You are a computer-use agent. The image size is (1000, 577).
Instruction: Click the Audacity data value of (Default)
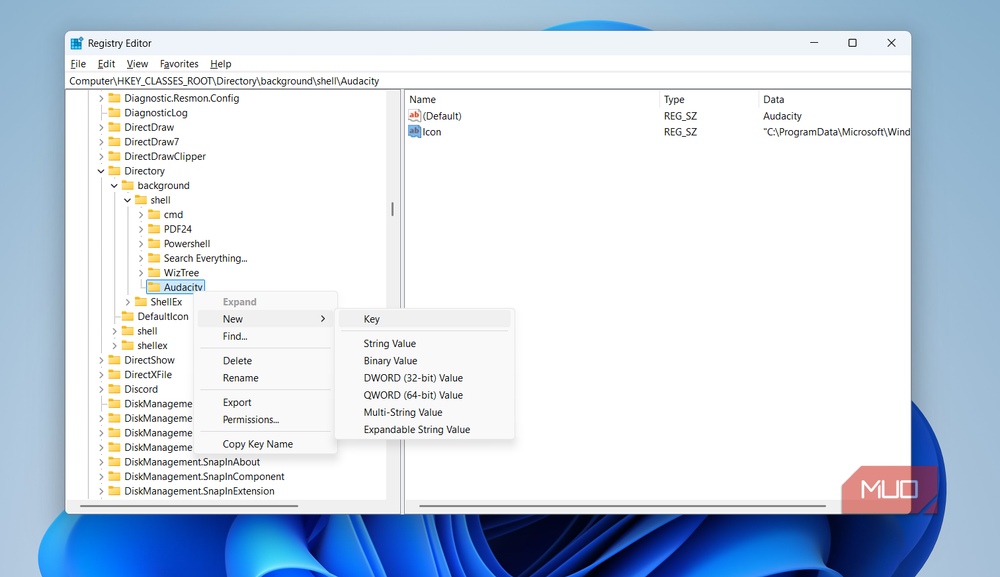click(x=782, y=116)
